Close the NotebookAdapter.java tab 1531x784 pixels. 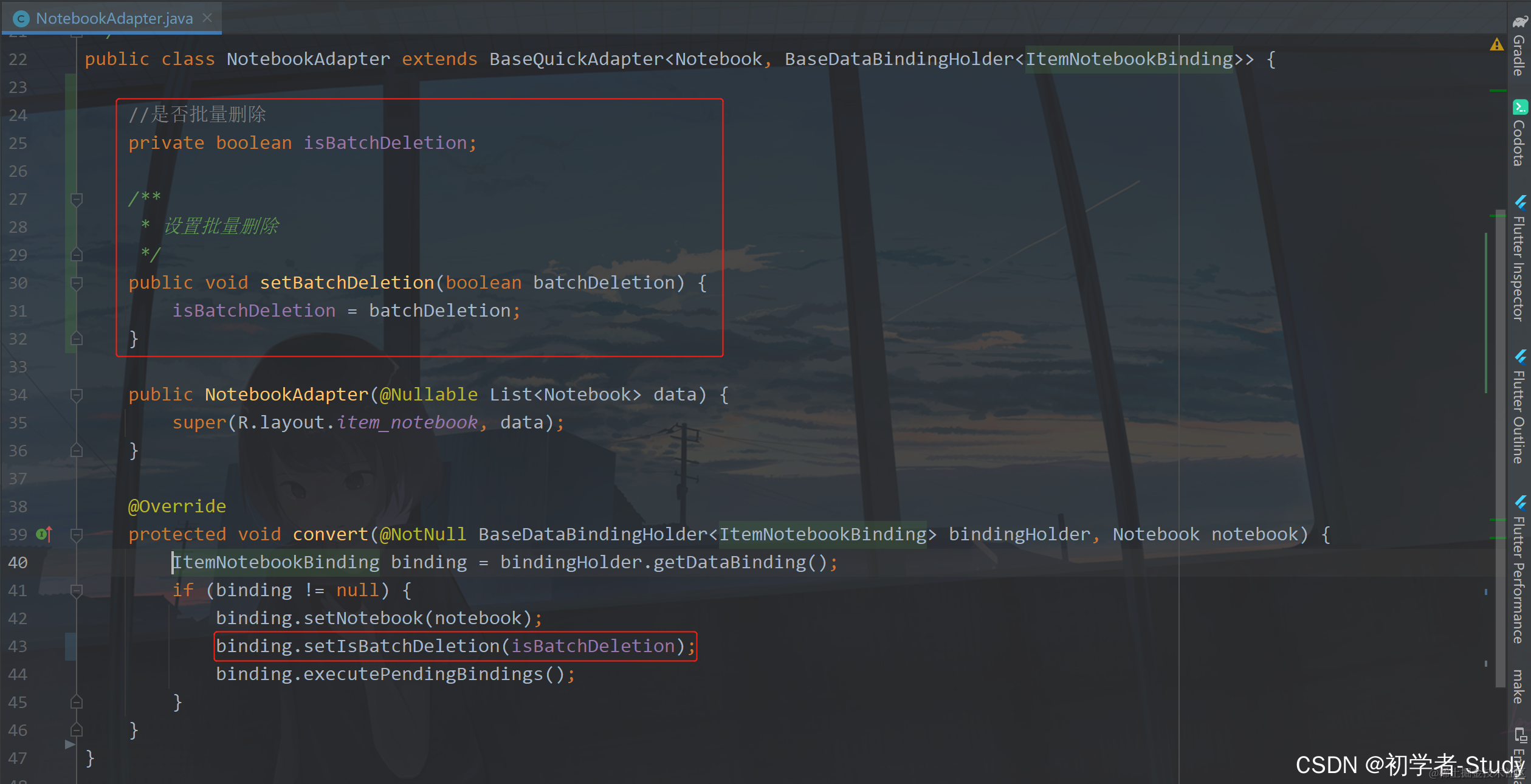[207, 18]
